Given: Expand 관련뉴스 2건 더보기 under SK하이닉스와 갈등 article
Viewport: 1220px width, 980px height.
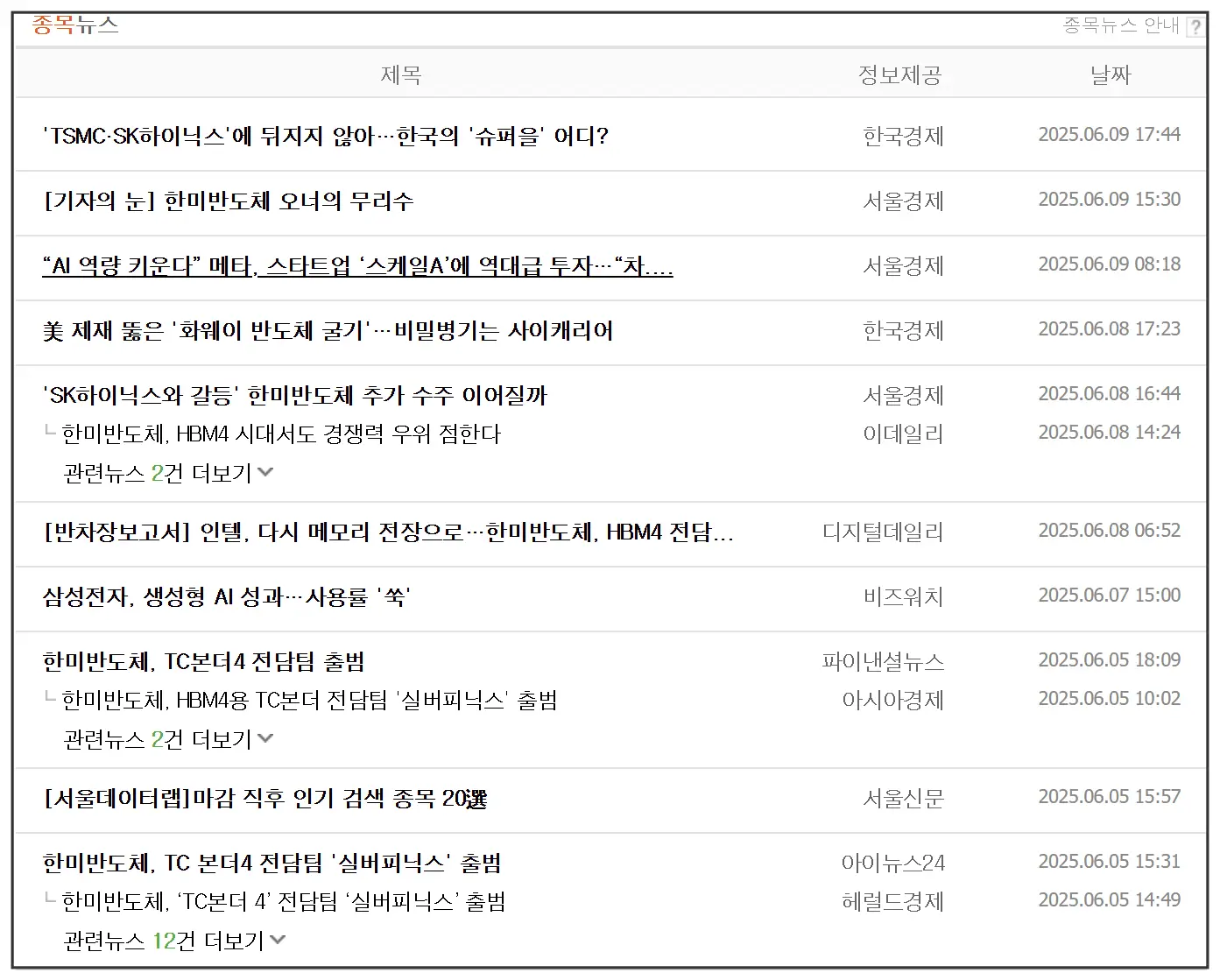Looking at the screenshot, I should [x=168, y=474].
